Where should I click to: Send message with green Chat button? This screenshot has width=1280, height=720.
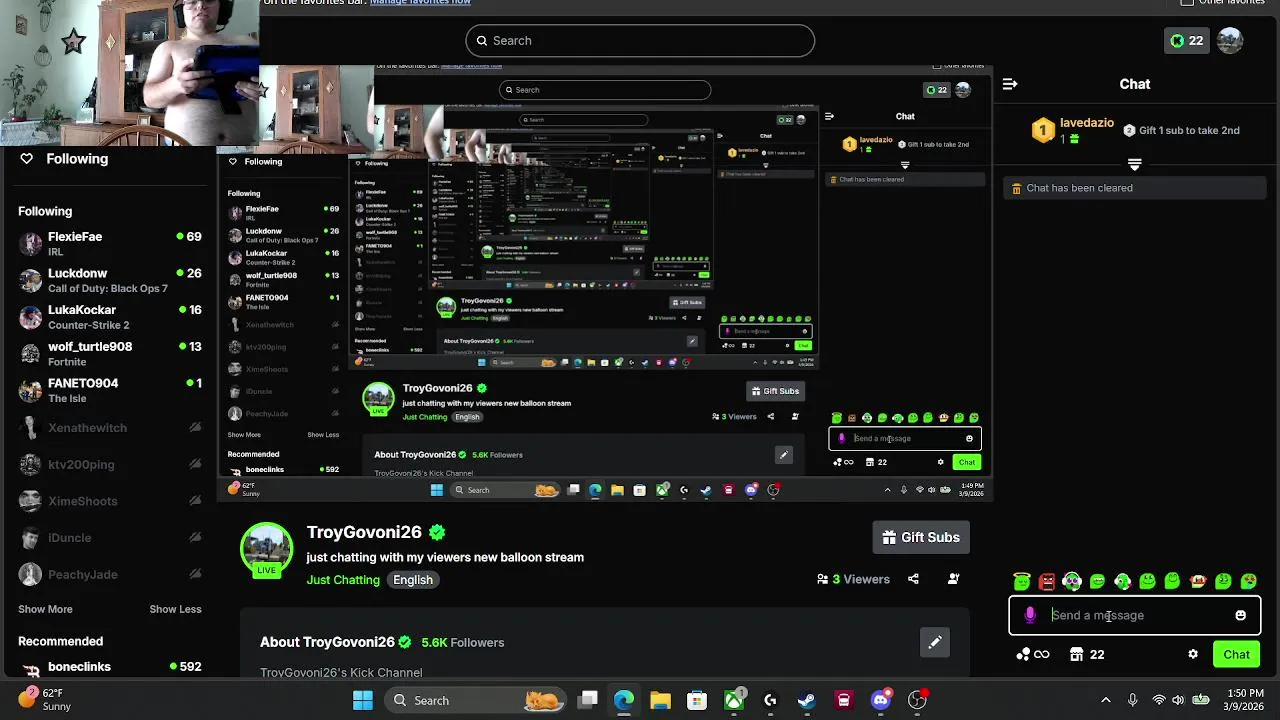coord(1236,654)
